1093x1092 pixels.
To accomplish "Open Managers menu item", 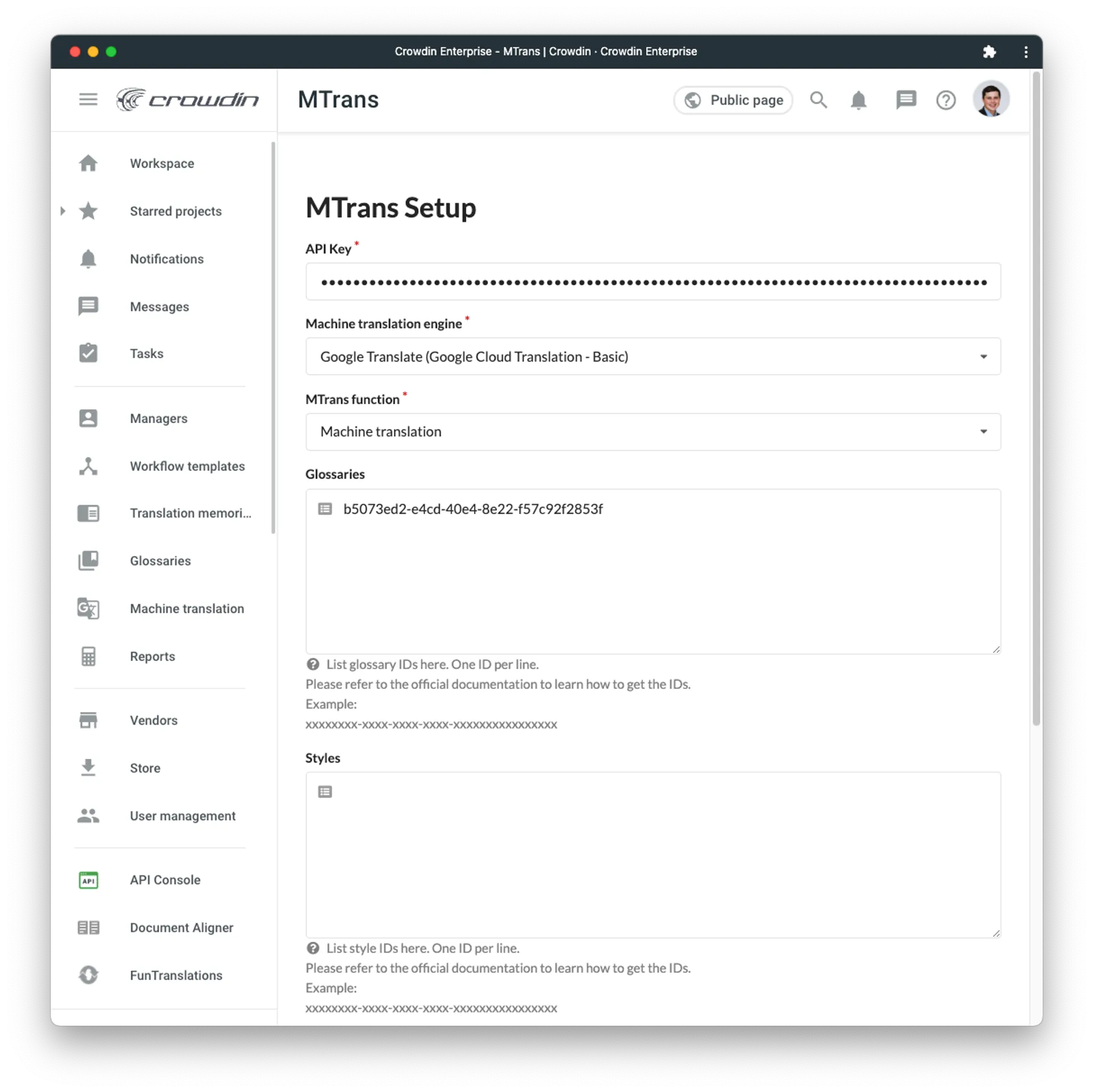I will click(159, 418).
